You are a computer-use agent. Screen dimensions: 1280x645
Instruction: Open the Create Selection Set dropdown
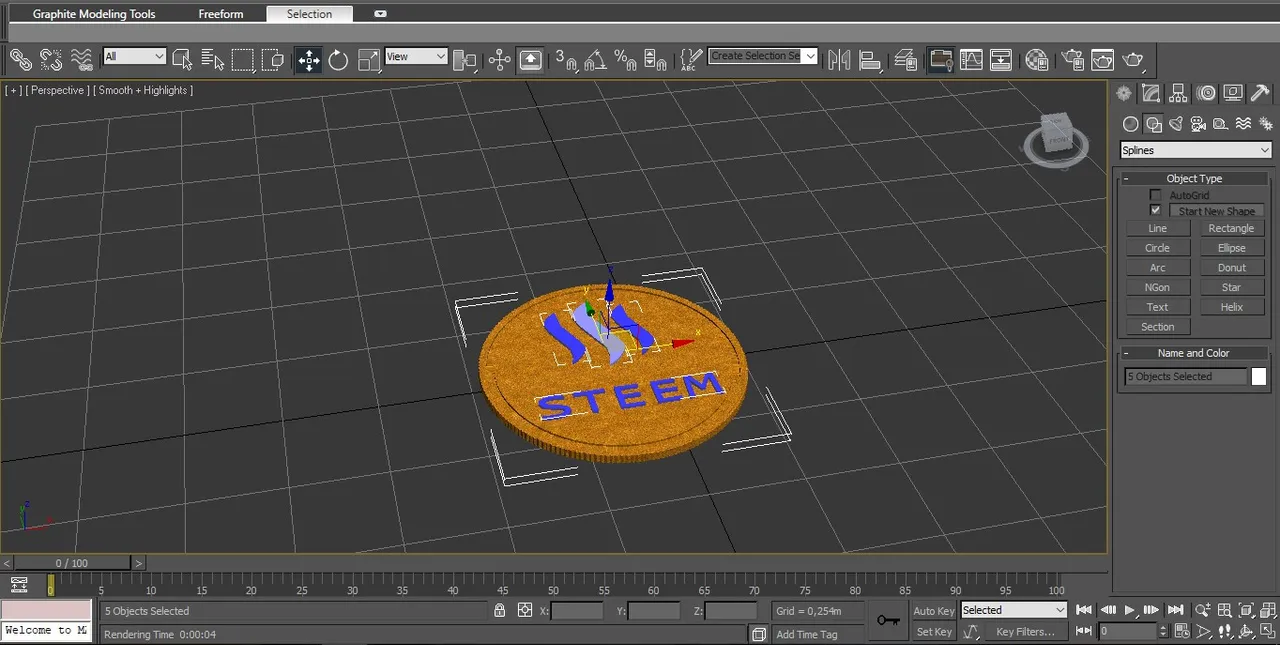pyautogui.click(x=763, y=56)
